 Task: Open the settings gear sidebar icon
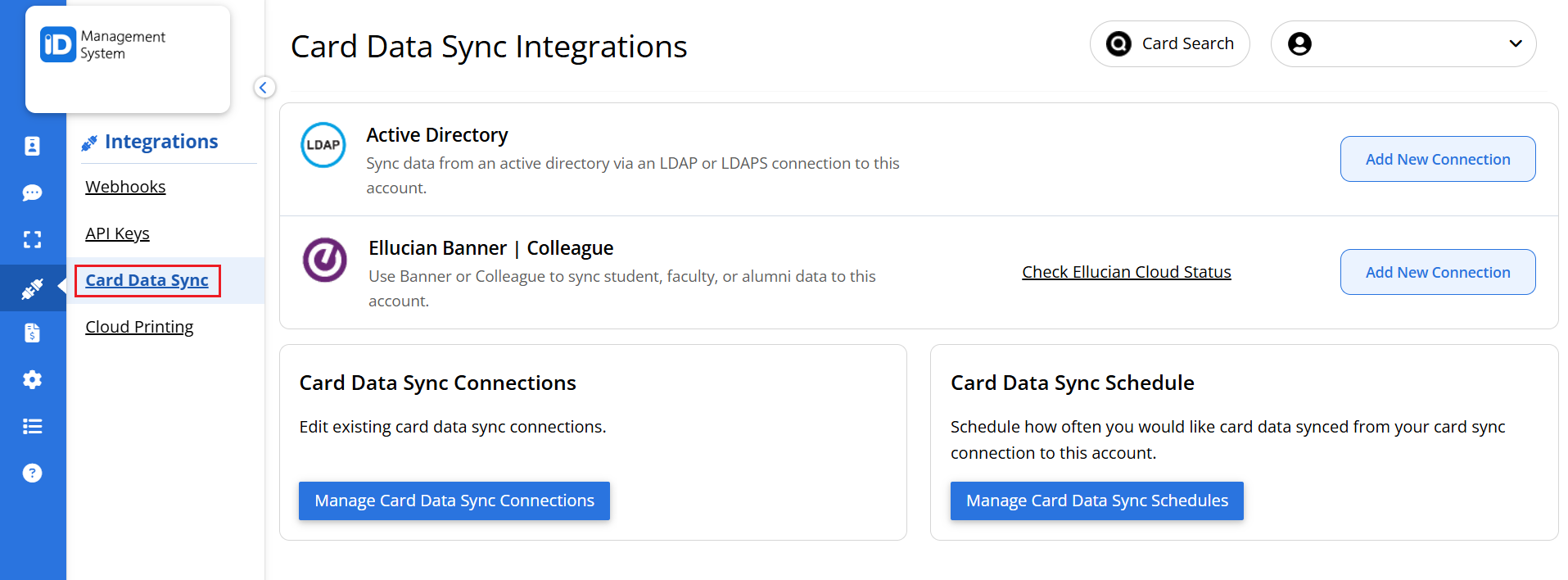click(x=32, y=379)
